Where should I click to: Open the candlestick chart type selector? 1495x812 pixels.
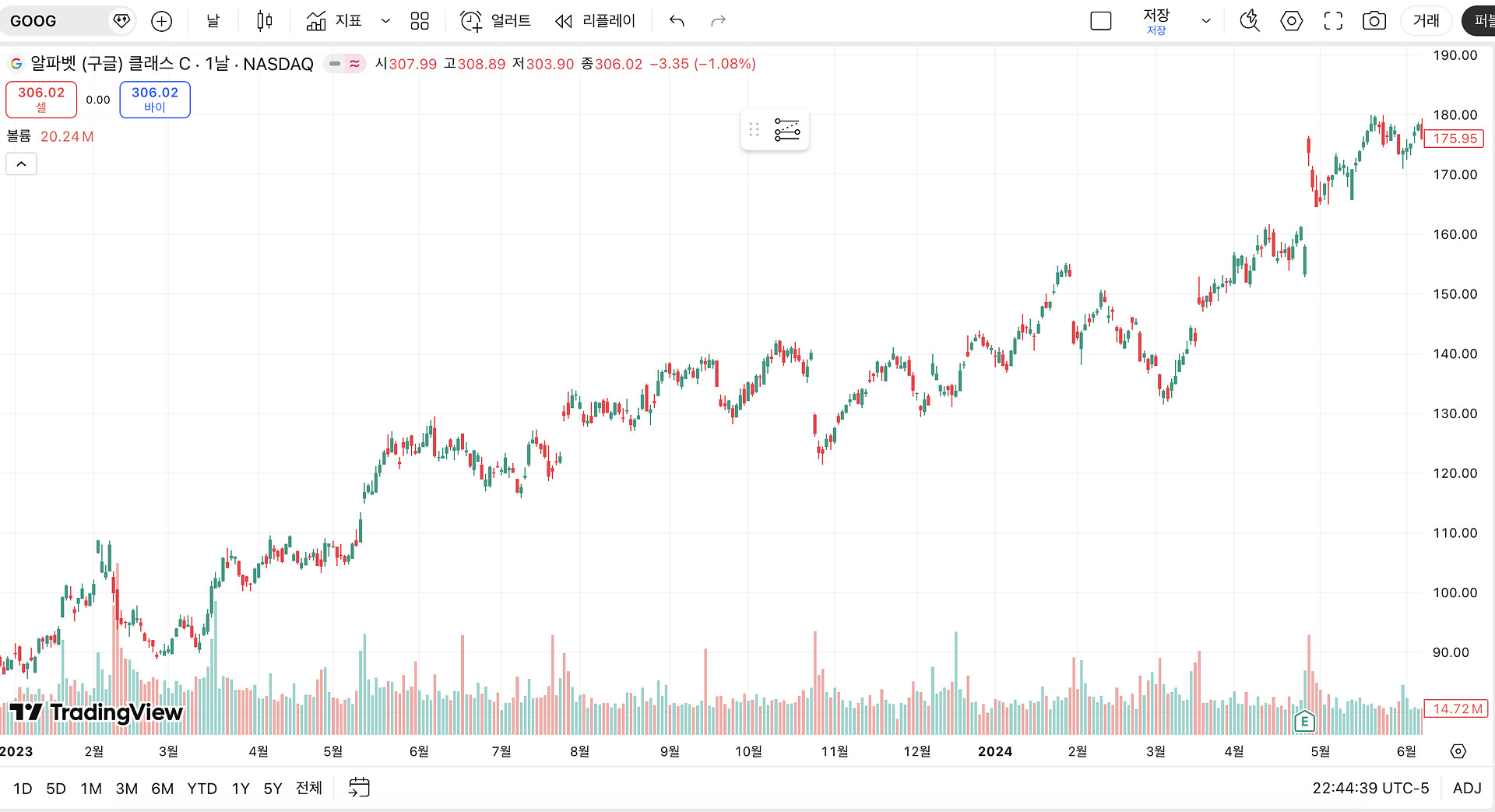point(265,21)
